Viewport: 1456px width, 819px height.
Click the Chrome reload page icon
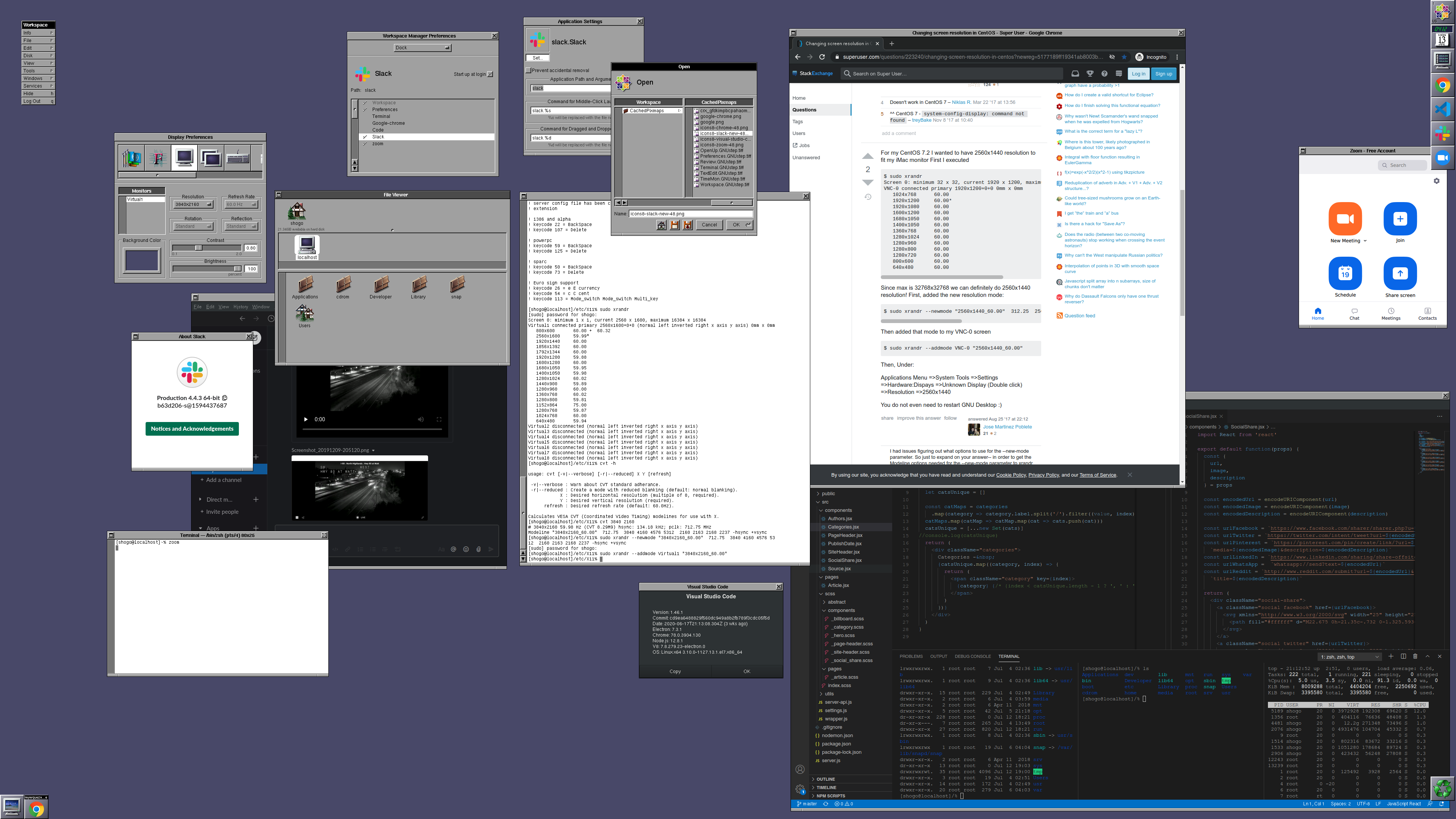tap(822, 57)
